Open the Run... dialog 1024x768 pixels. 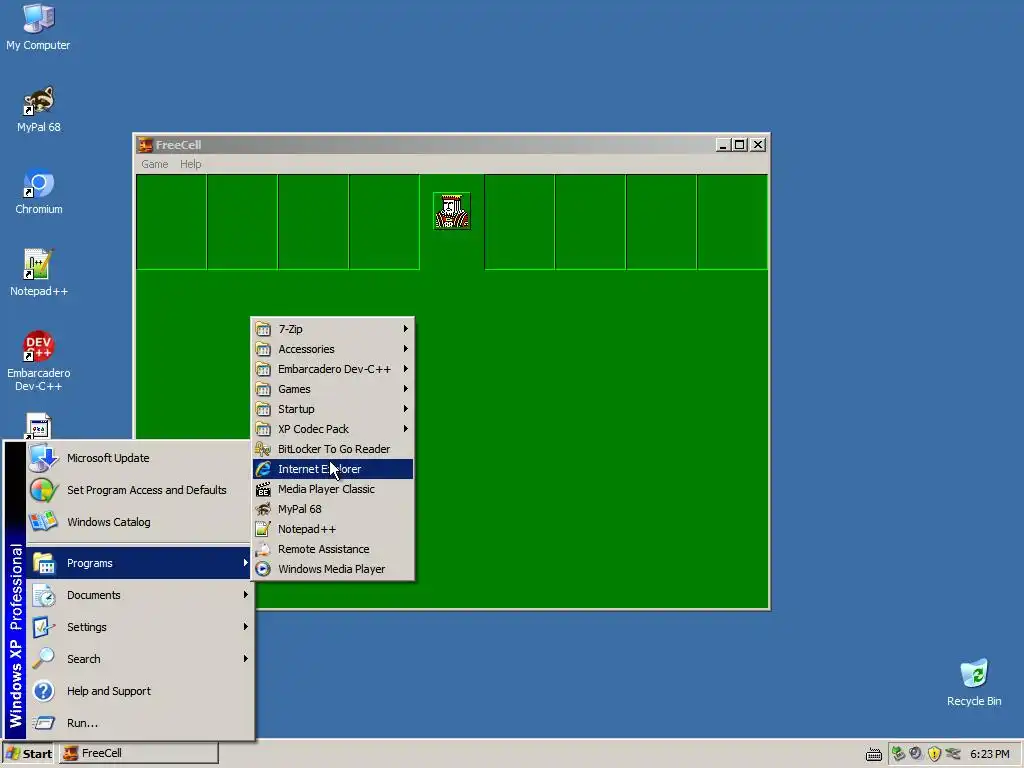(x=139, y=723)
